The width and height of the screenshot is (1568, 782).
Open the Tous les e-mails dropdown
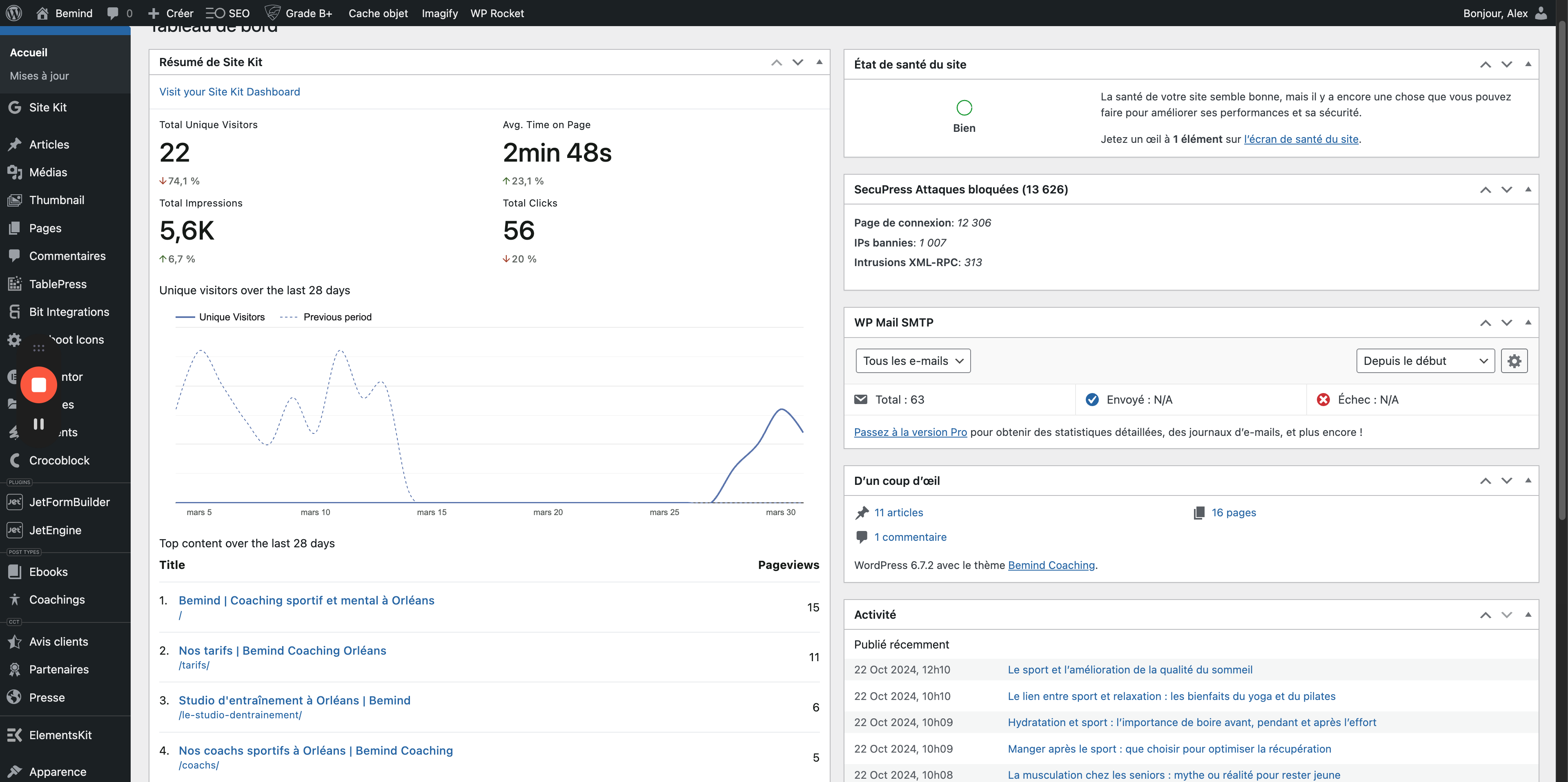click(913, 361)
